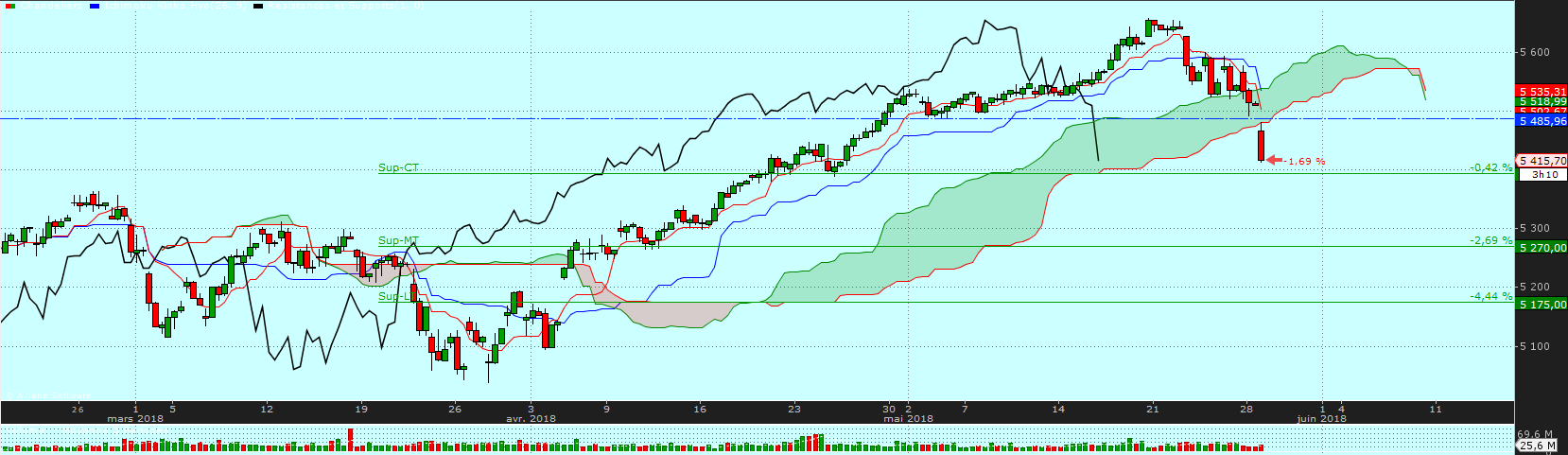The width and height of the screenshot is (1568, 455).
Task: Click the Sup-CT support line label
Action: [x=398, y=167]
